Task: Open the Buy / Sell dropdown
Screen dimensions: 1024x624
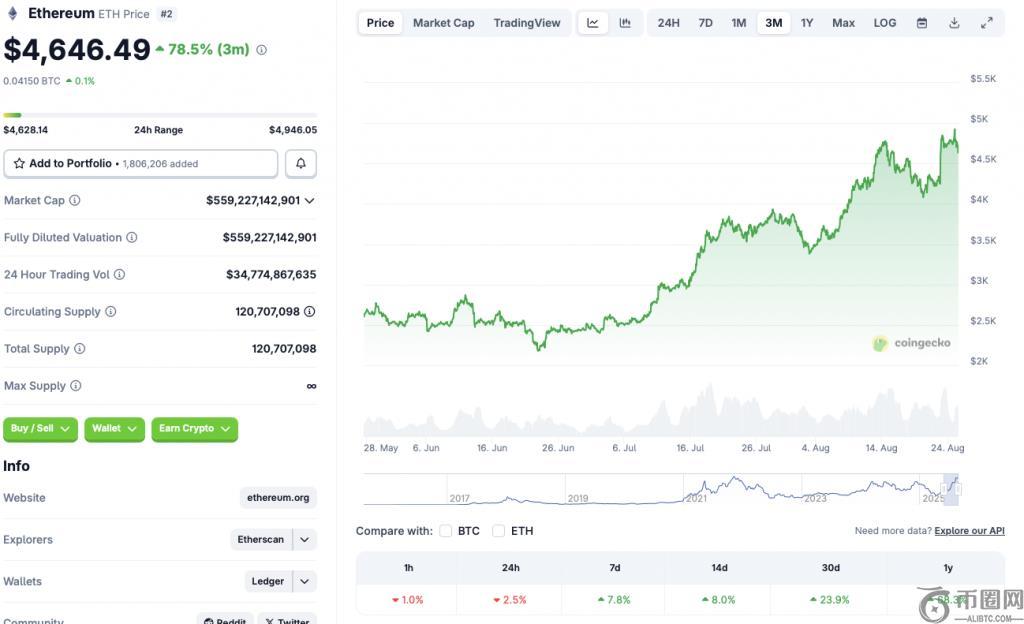Action: (40, 429)
